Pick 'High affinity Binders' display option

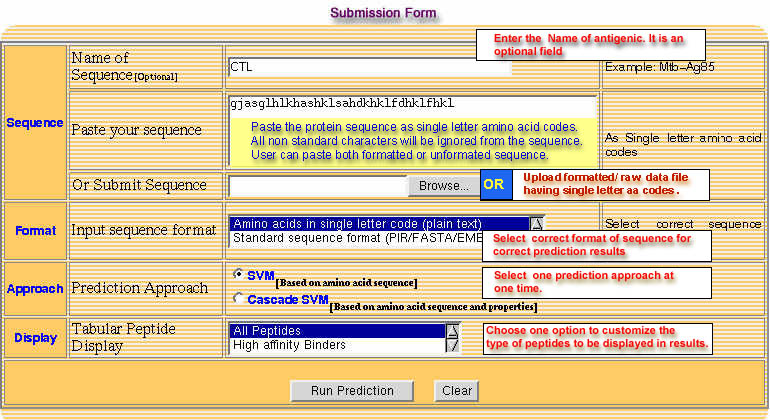[x=336, y=345]
